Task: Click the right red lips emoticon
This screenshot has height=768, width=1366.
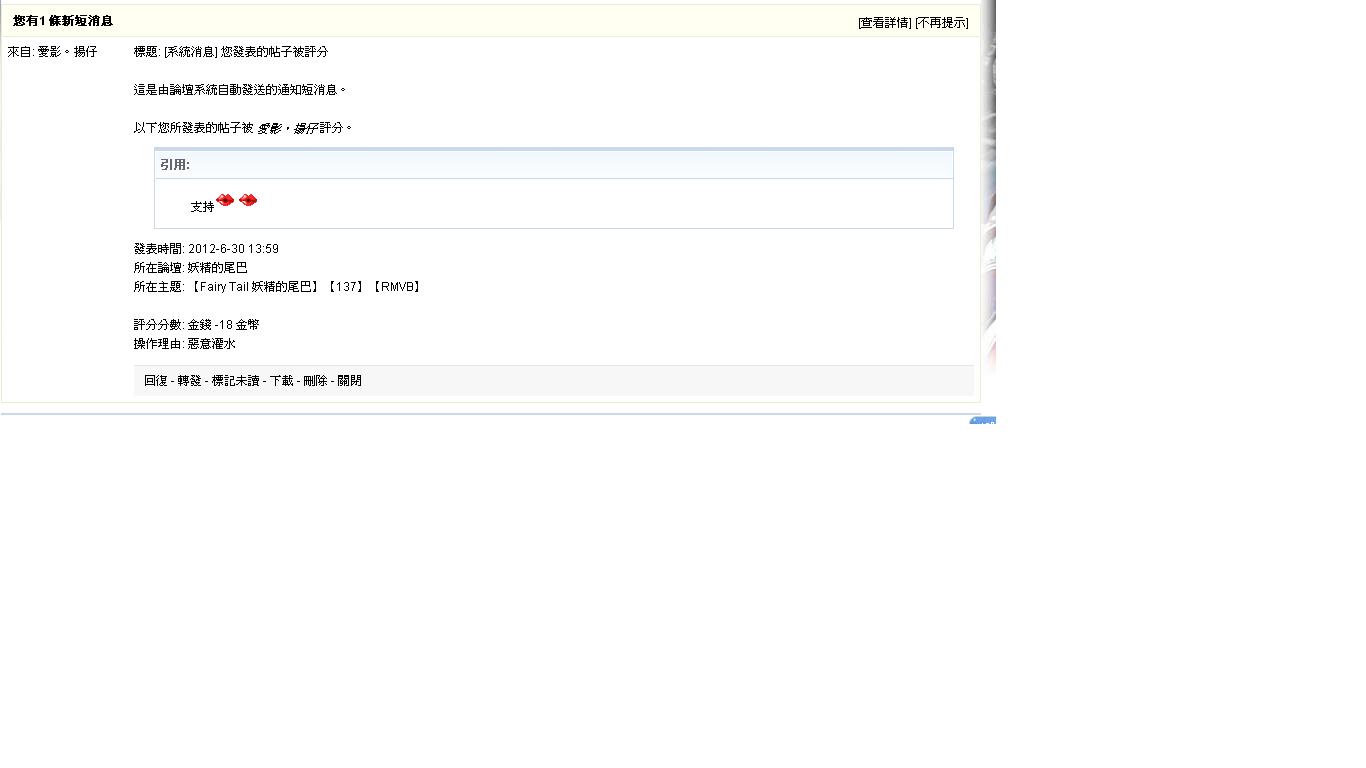Action: click(248, 200)
